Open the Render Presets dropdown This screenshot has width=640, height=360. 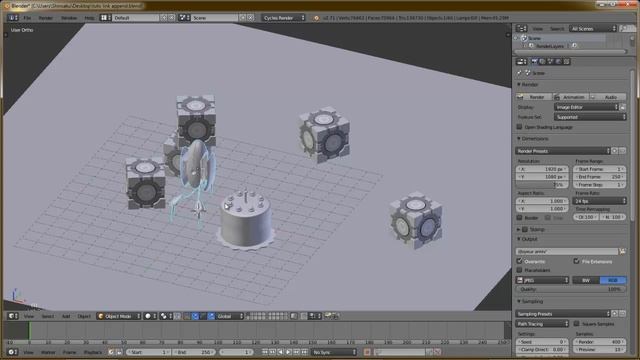pos(563,151)
